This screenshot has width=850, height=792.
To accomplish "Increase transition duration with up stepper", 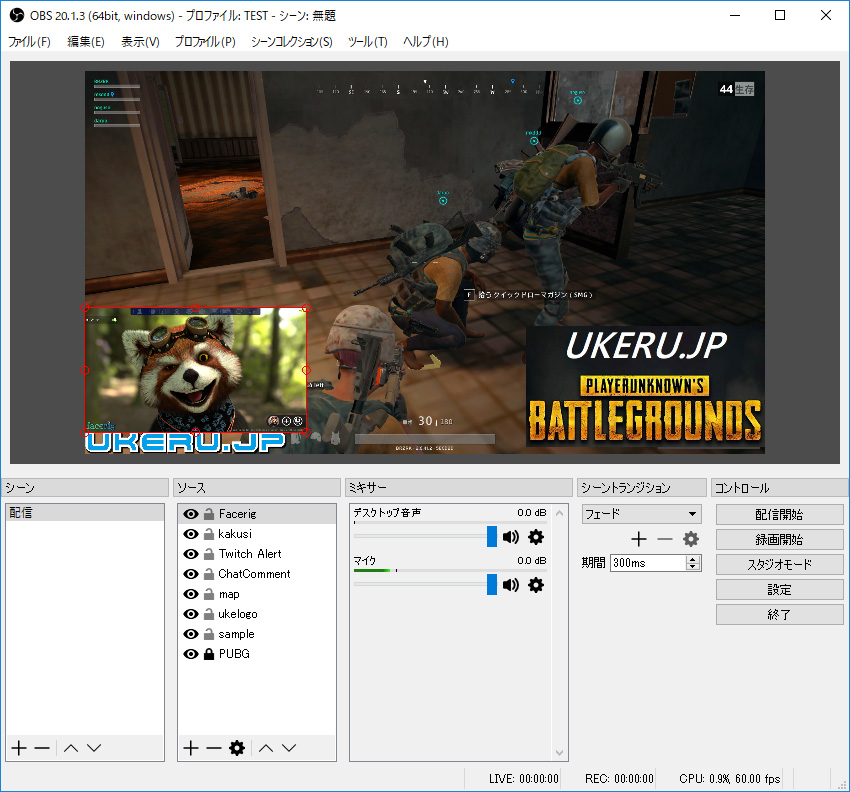I will [x=693, y=559].
